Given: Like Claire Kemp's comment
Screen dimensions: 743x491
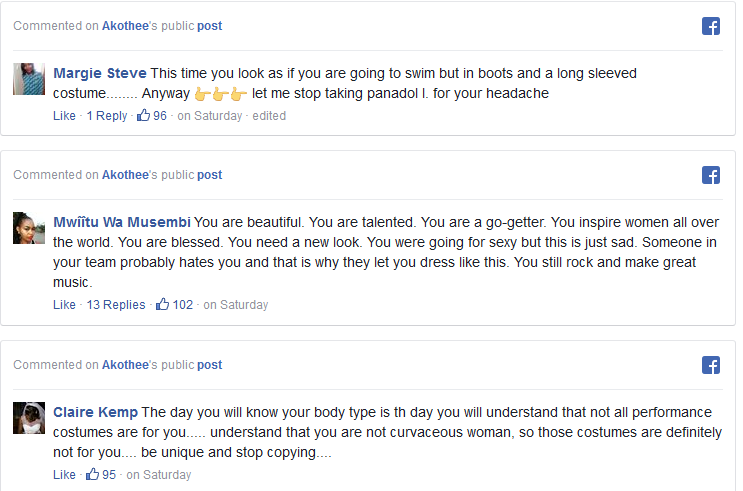Looking at the screenshot, I should coord(64,475).
